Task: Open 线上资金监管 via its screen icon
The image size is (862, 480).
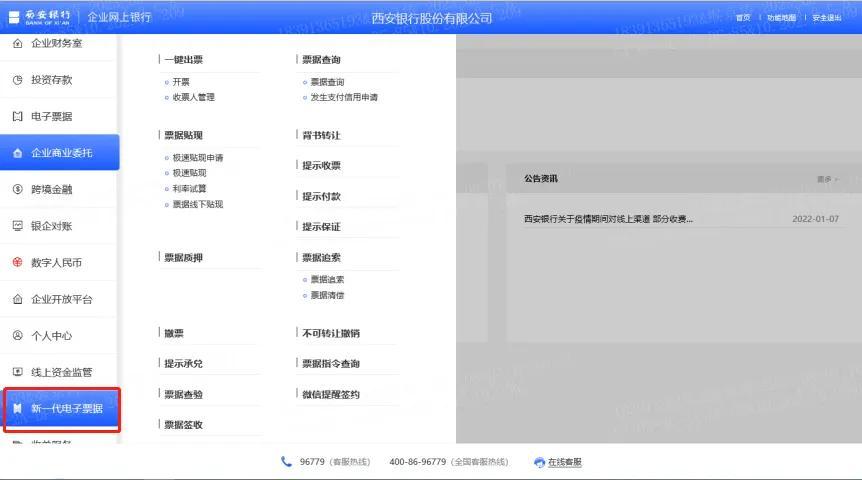Action: click(x=18, y=372)
